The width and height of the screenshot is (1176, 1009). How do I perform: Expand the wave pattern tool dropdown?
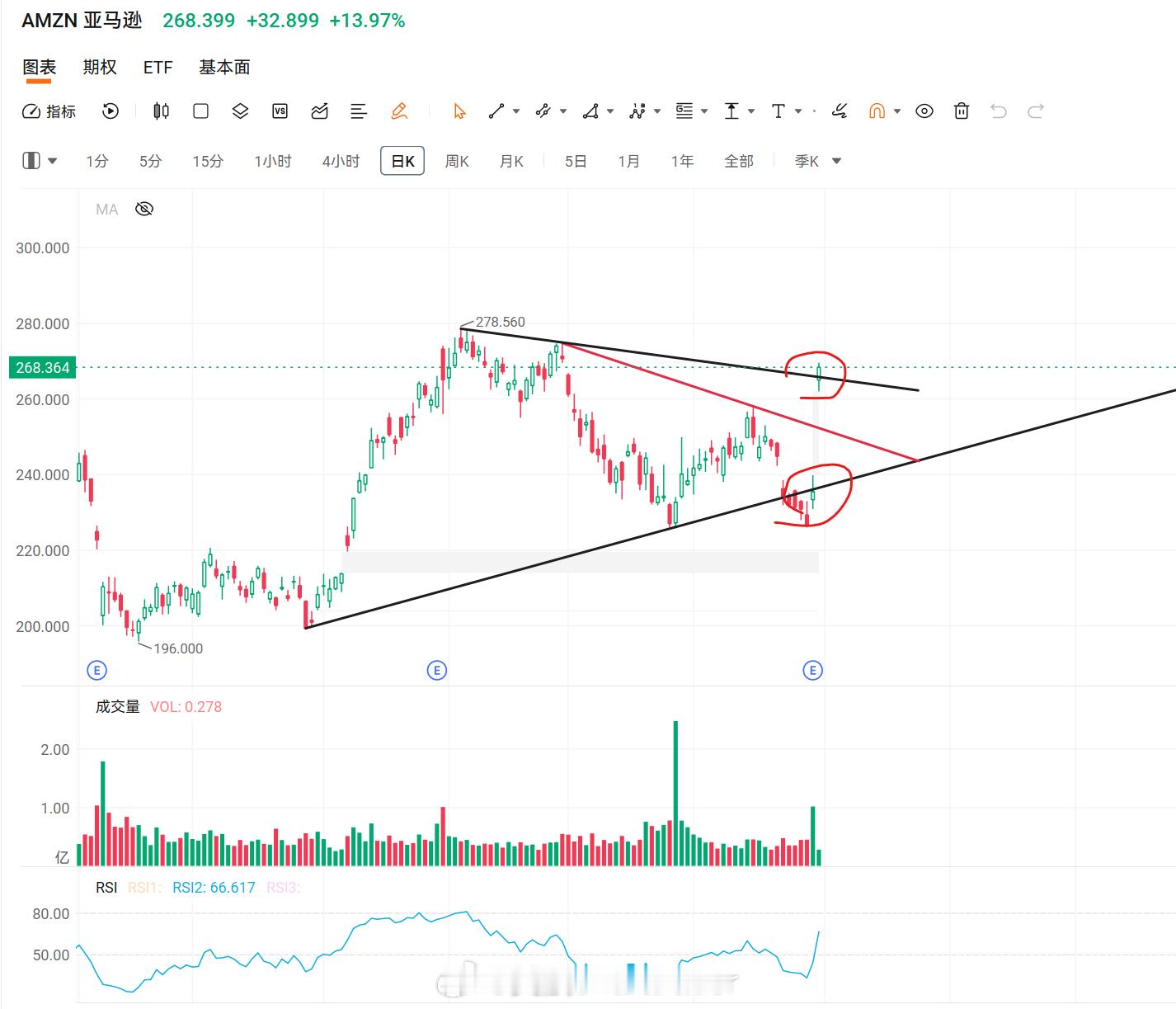point(657,111)
